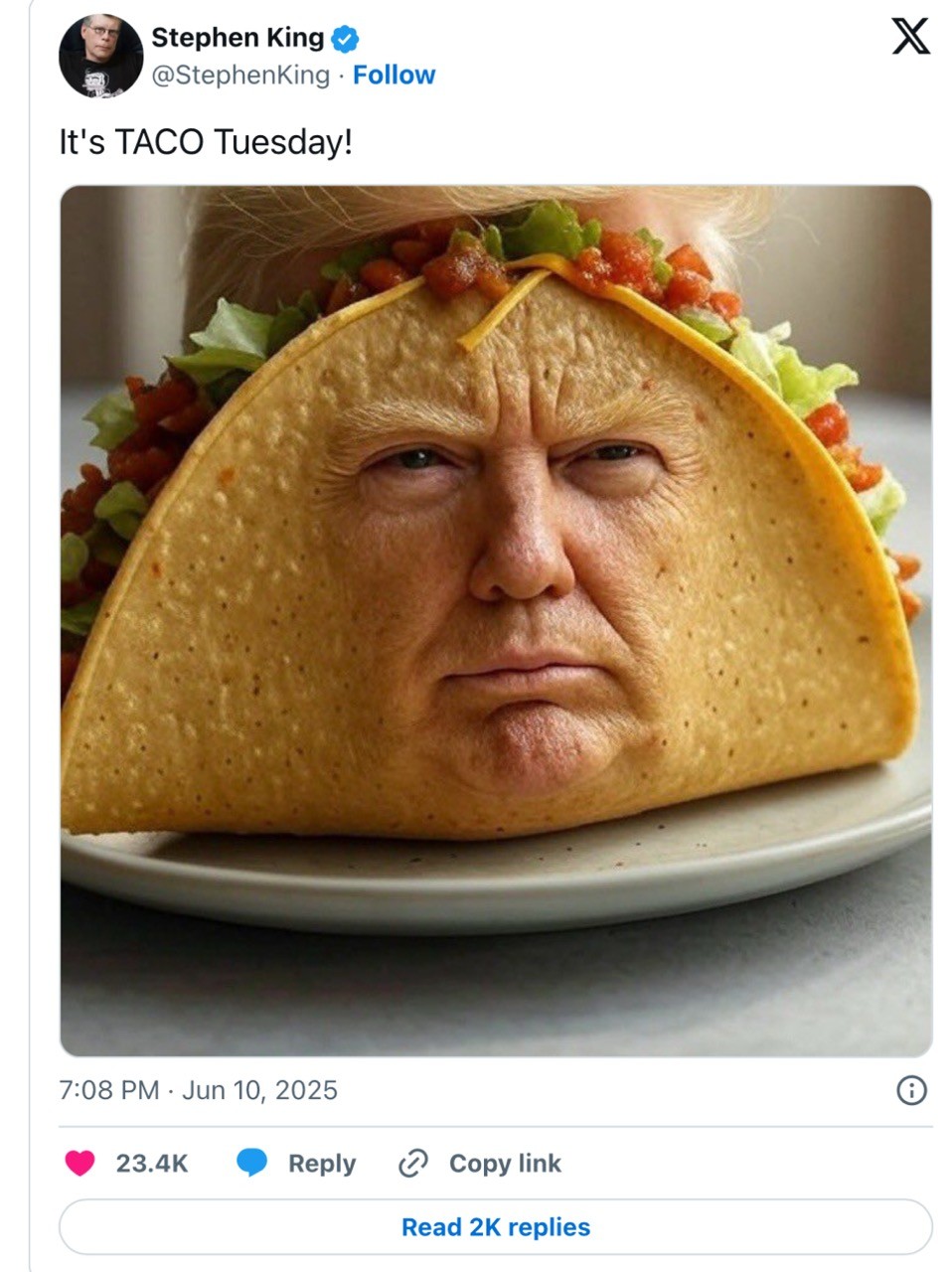Click the 23.4K like count
This screenshot has width=952, height=1272.
pos(152,1164)
